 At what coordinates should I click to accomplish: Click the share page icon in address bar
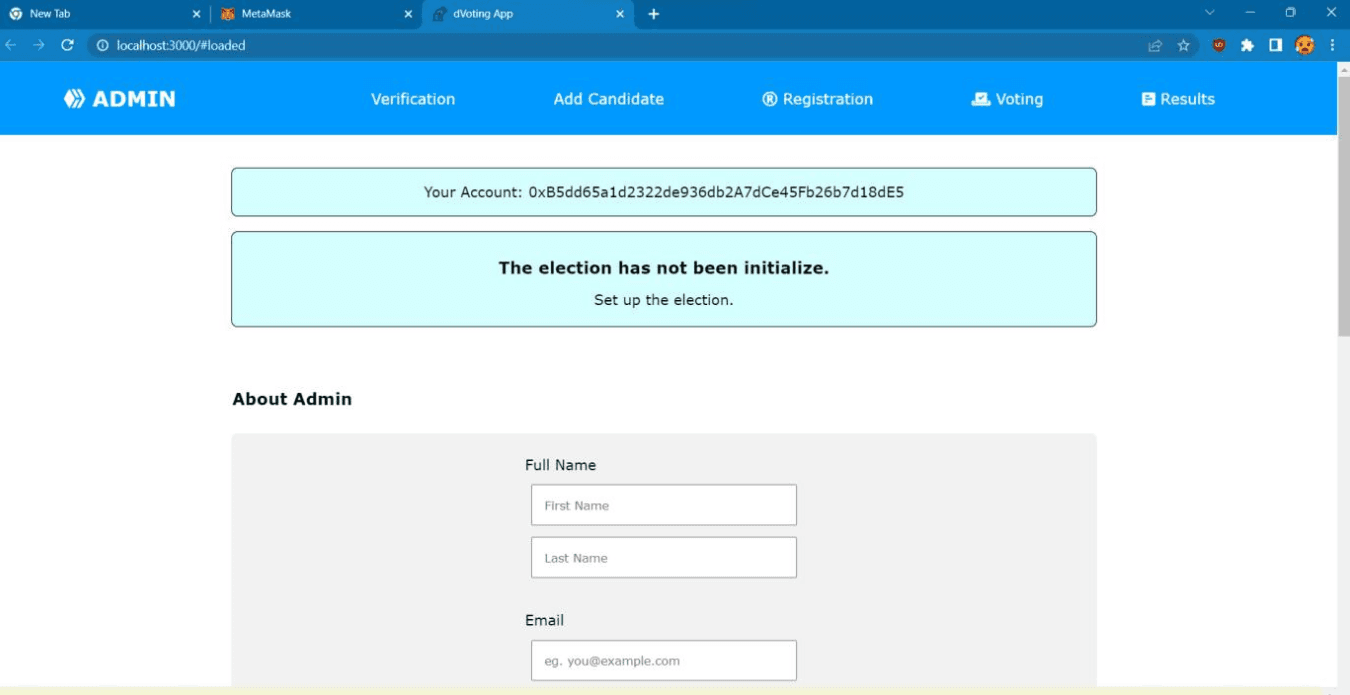[1155, 45]
